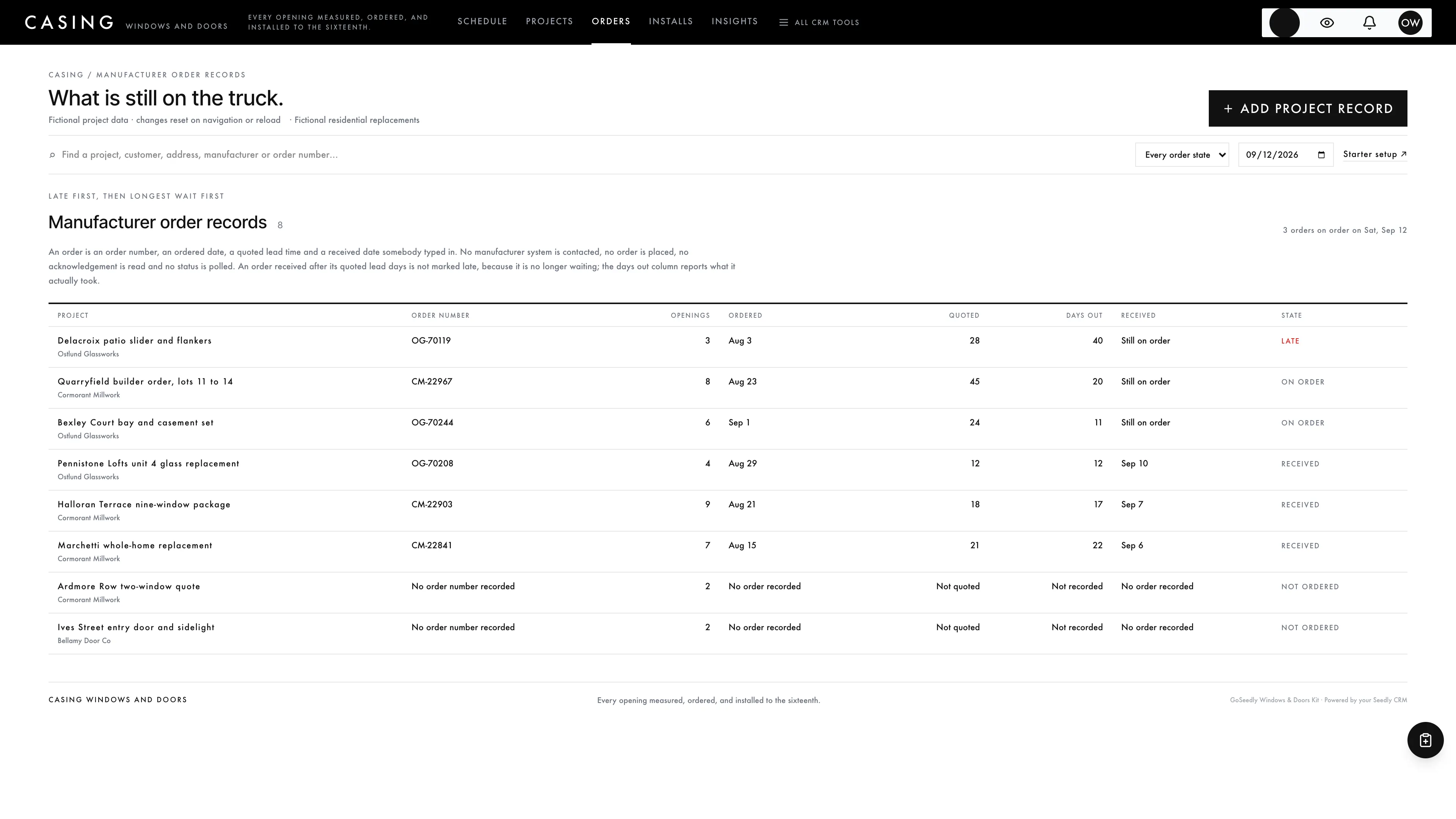This screenshot has height=819, width=1456.
Task: Open the OW user avatar
Action: click(x=1410, y=23)
